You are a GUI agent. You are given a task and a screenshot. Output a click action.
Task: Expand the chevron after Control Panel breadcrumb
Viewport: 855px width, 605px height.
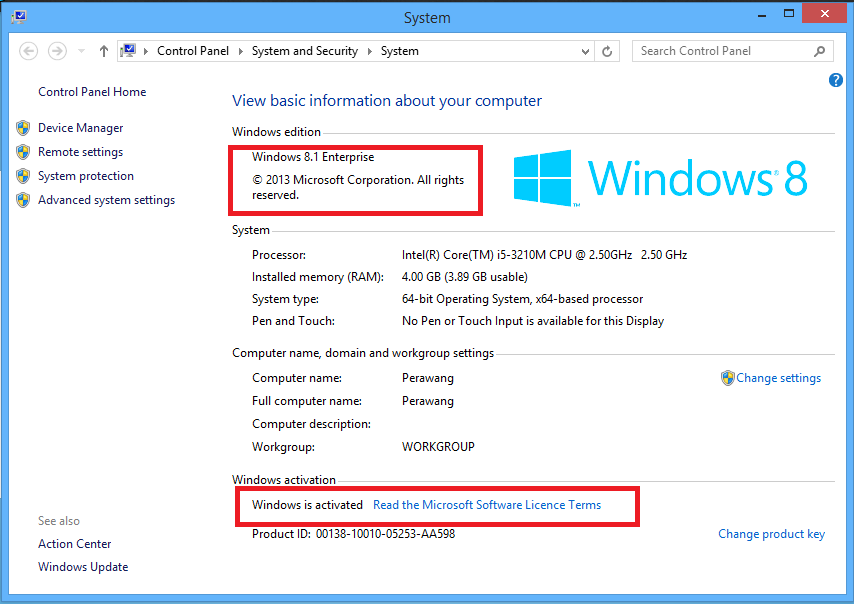240,51
